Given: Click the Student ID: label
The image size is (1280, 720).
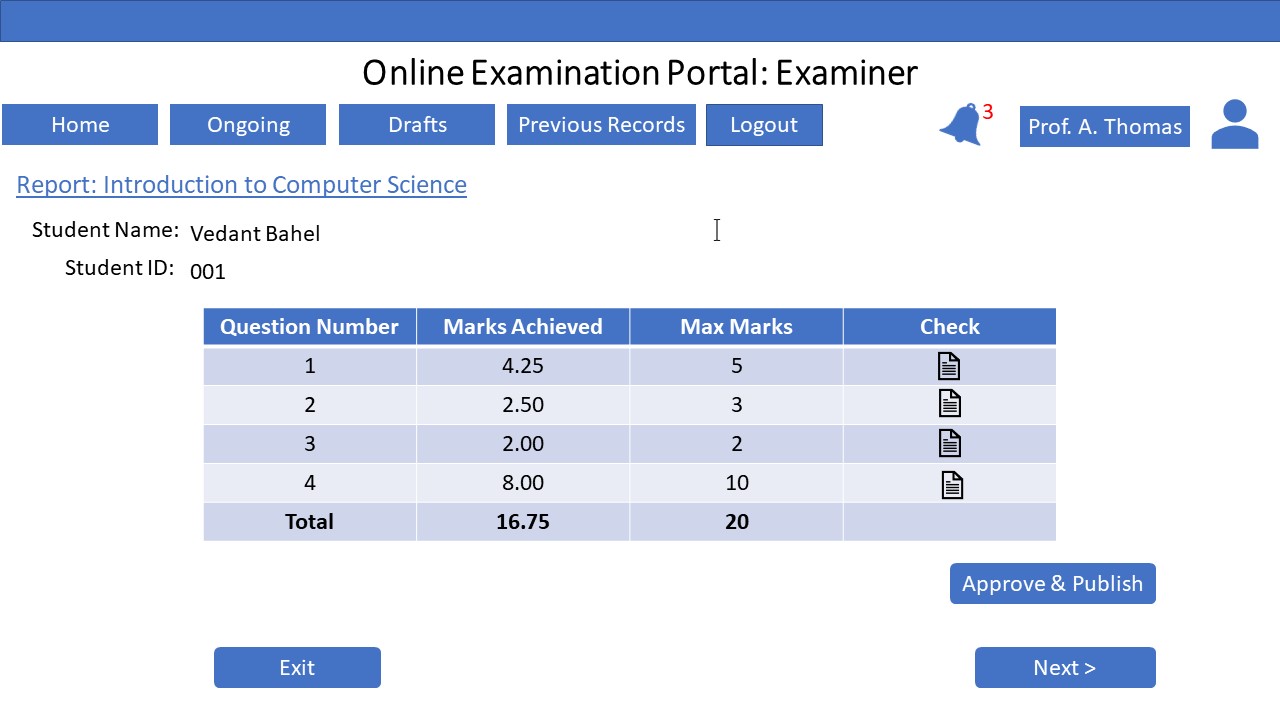Looking at the screenshot, I should click(x=120, y=268).
